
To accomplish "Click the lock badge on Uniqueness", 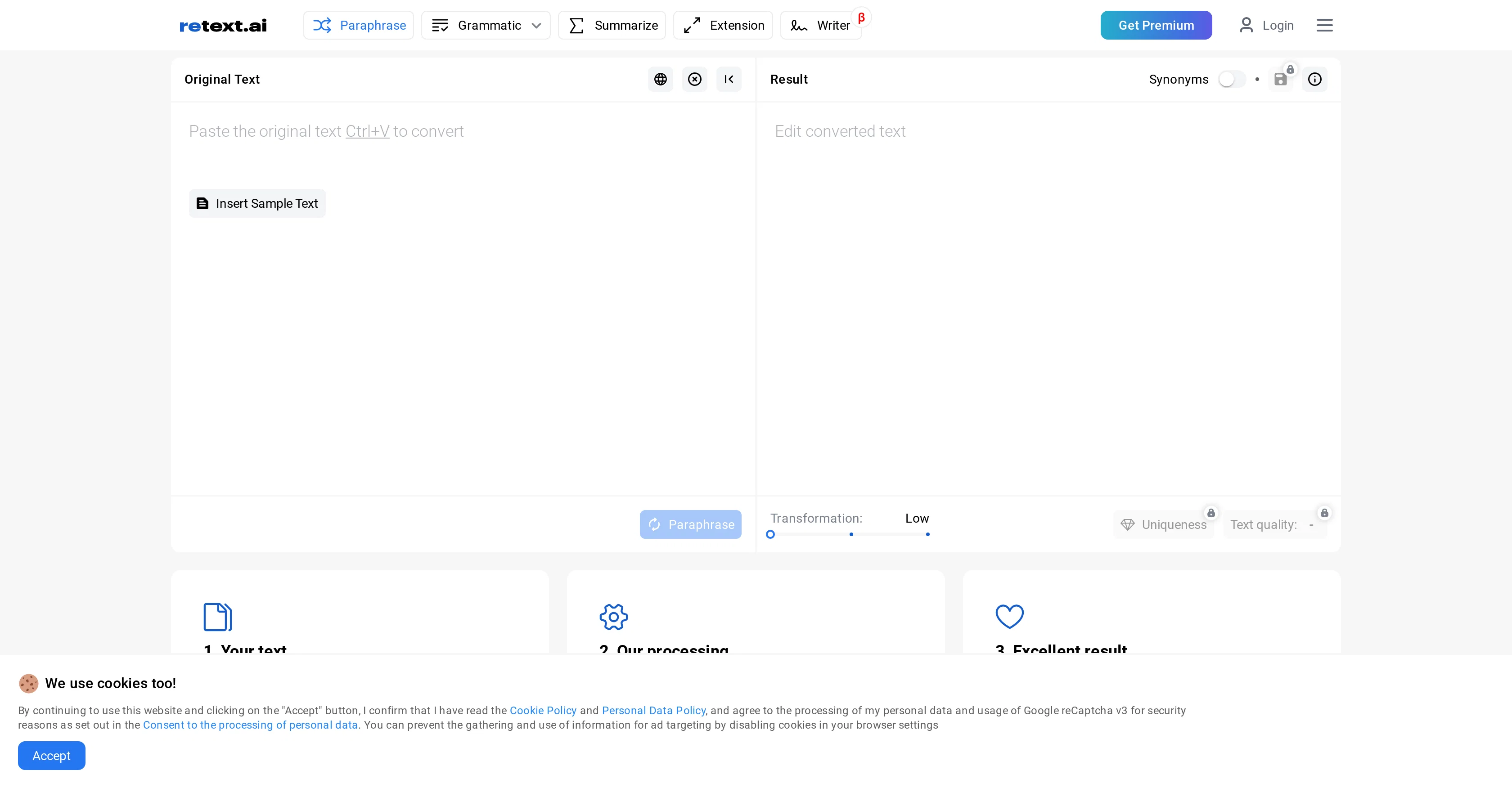I will pyautogui.click(x=1211, y=513).
